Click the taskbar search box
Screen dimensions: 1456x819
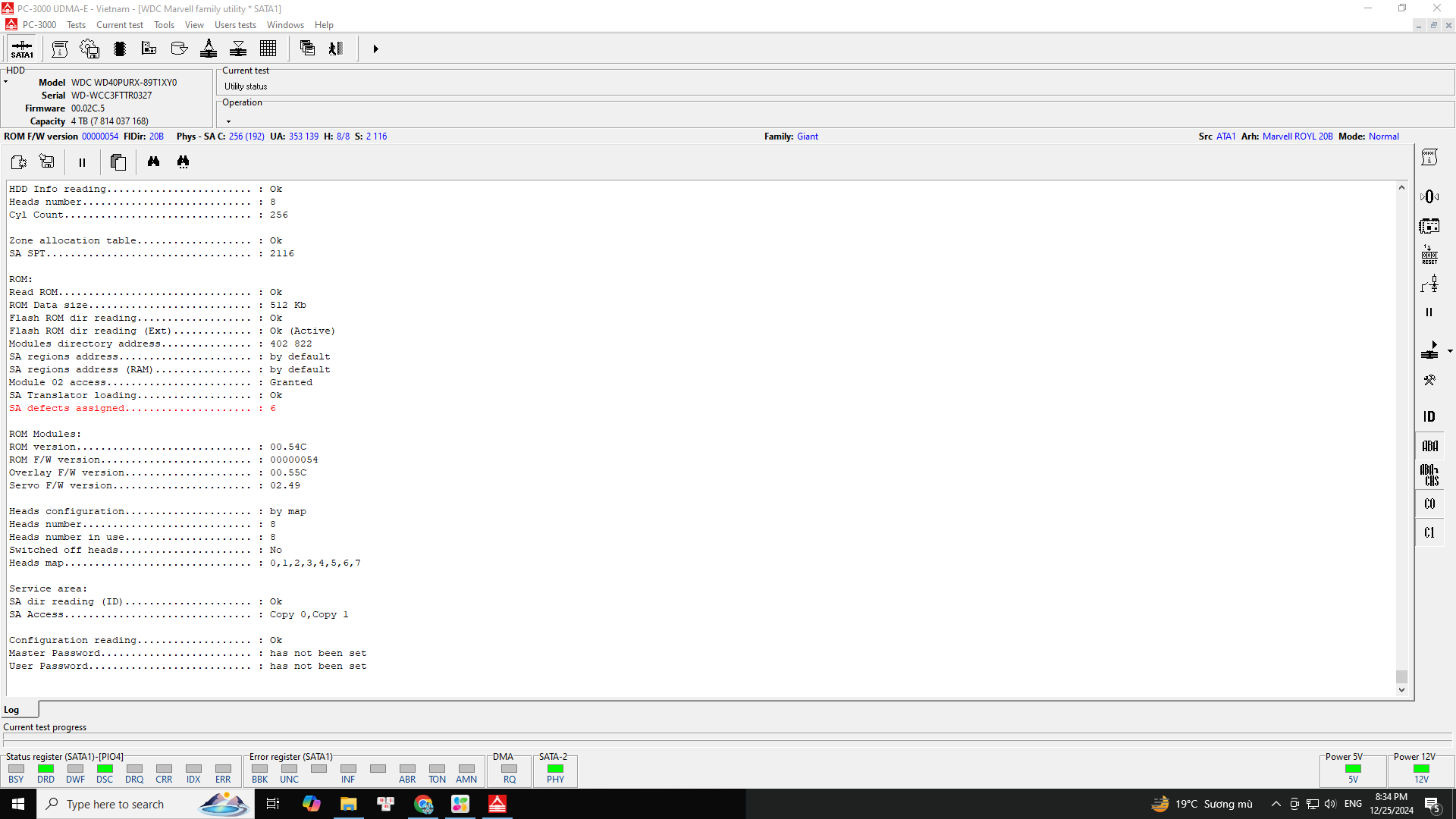(x=144, y=804)
